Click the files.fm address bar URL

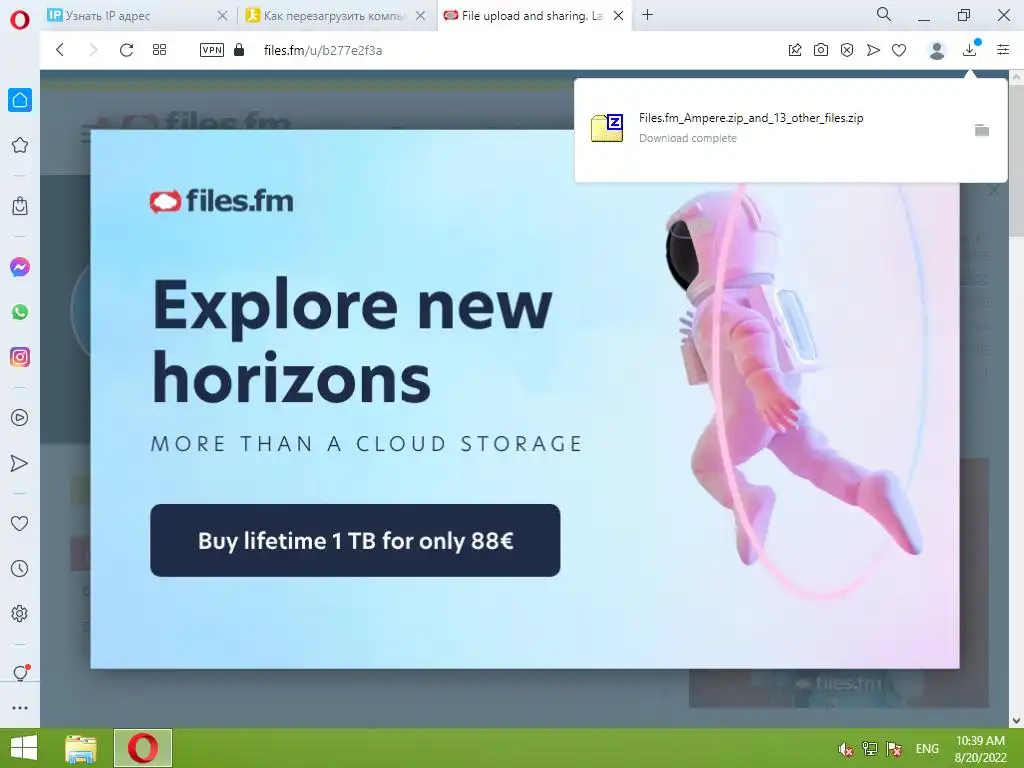coord(323,50)
